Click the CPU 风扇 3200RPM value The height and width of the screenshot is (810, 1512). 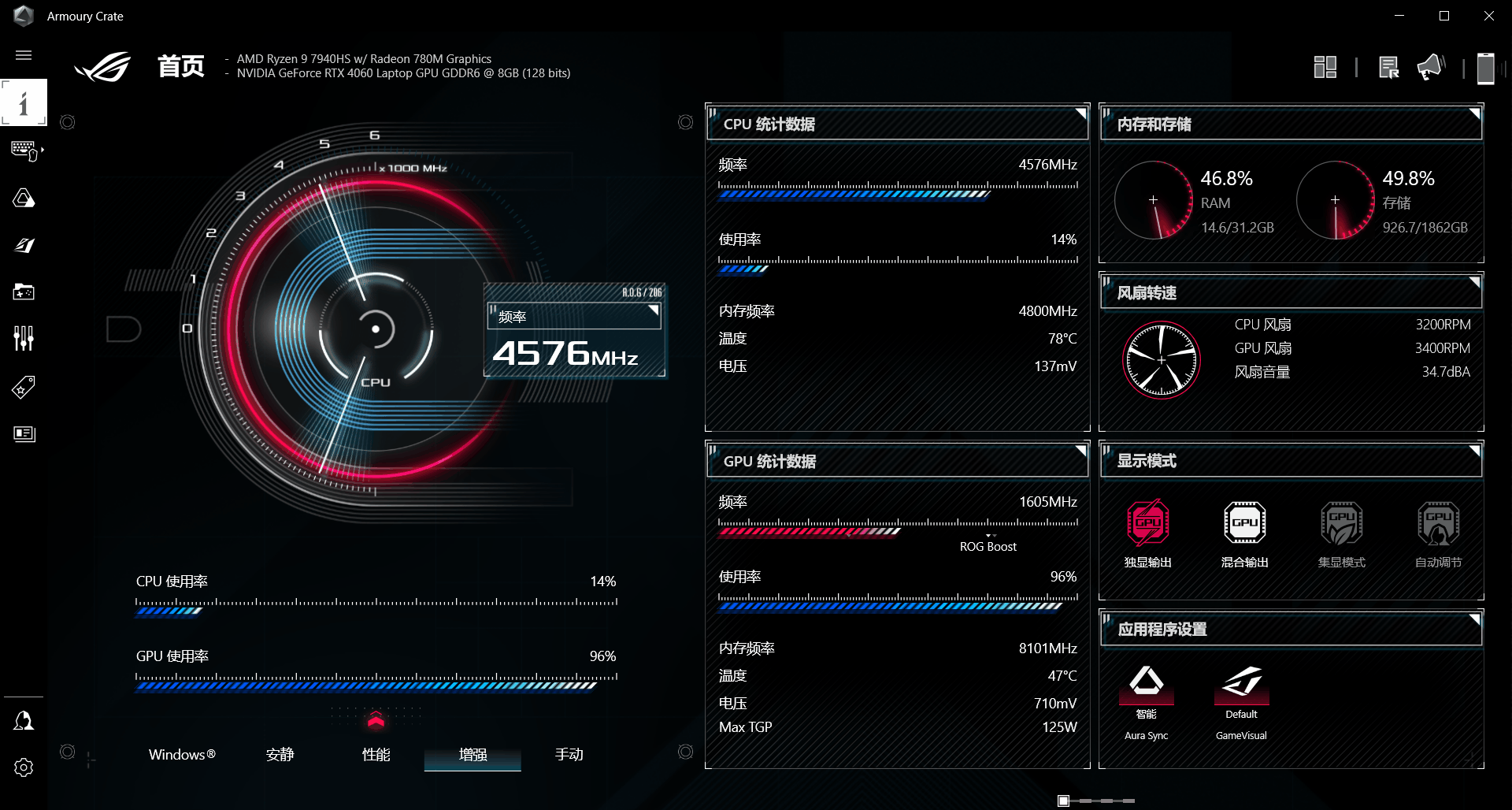coord(1443,325)
